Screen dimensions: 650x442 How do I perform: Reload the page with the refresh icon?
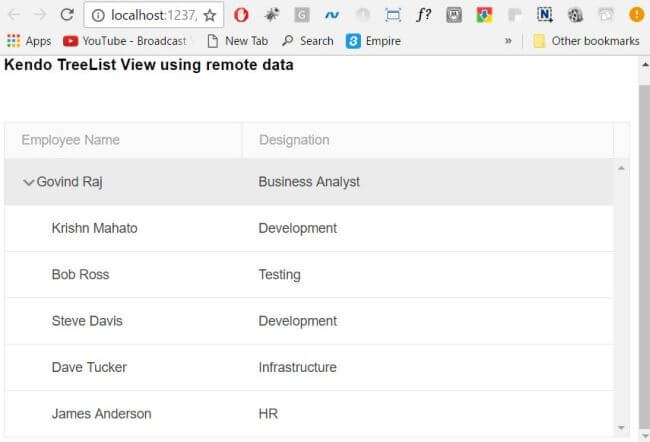(x=67, y=15)
